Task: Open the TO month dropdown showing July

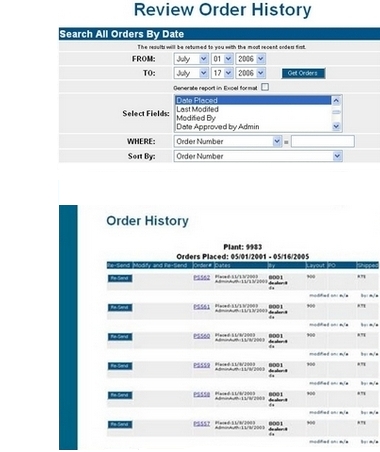Action: pyautogui.click(x=191, y=73)
